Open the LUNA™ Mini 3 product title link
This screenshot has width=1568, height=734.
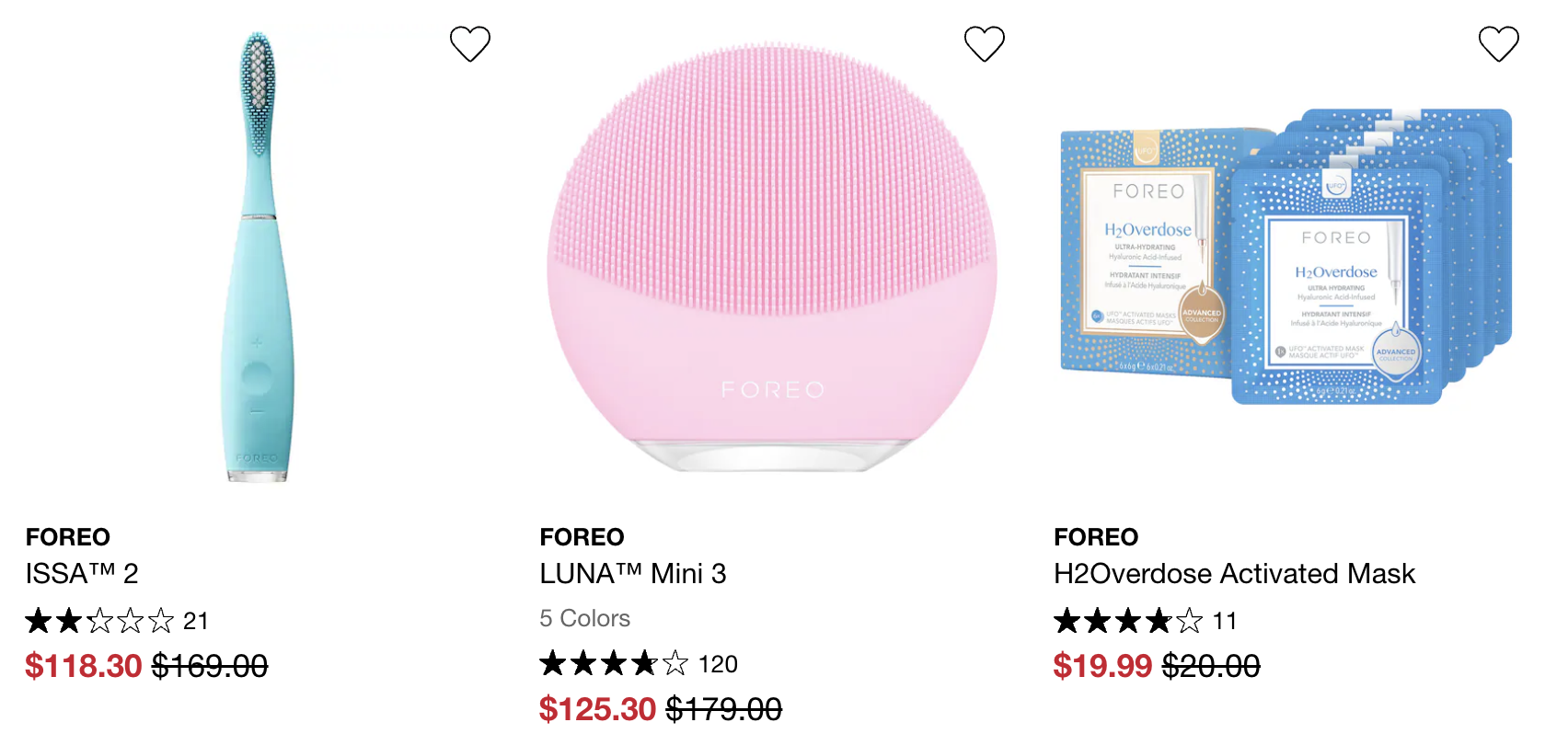(633, 574)
